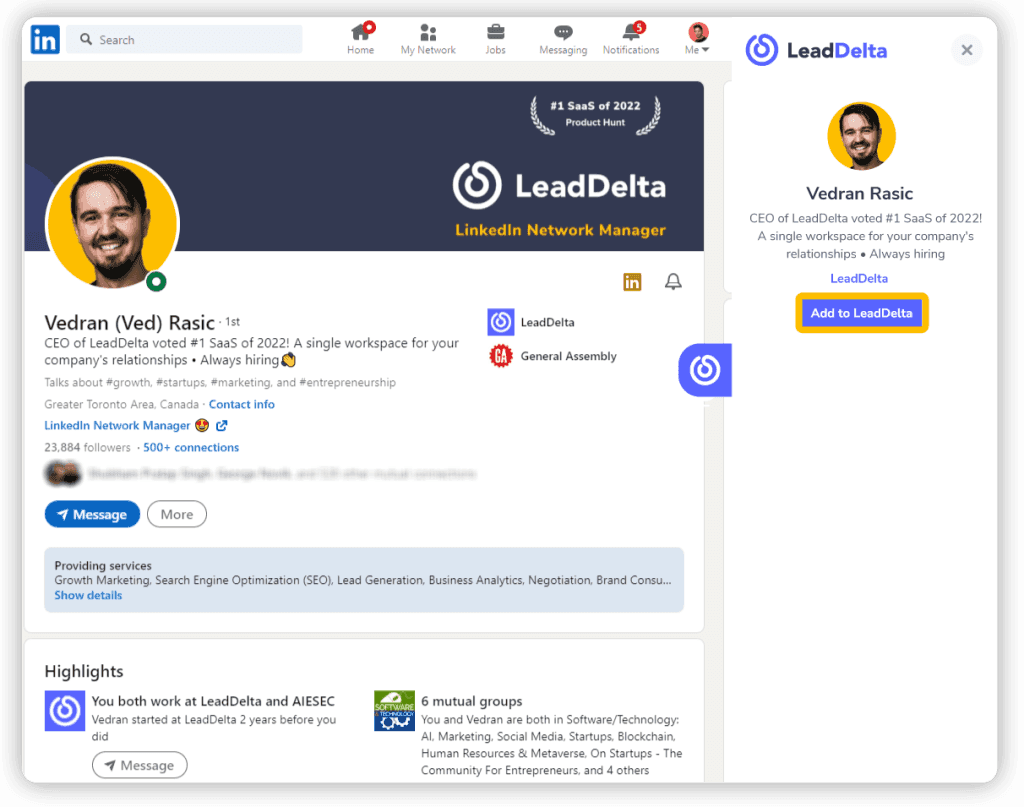Click the 6 mutual groups heading
1024x807 pixels.
[472, 701]
